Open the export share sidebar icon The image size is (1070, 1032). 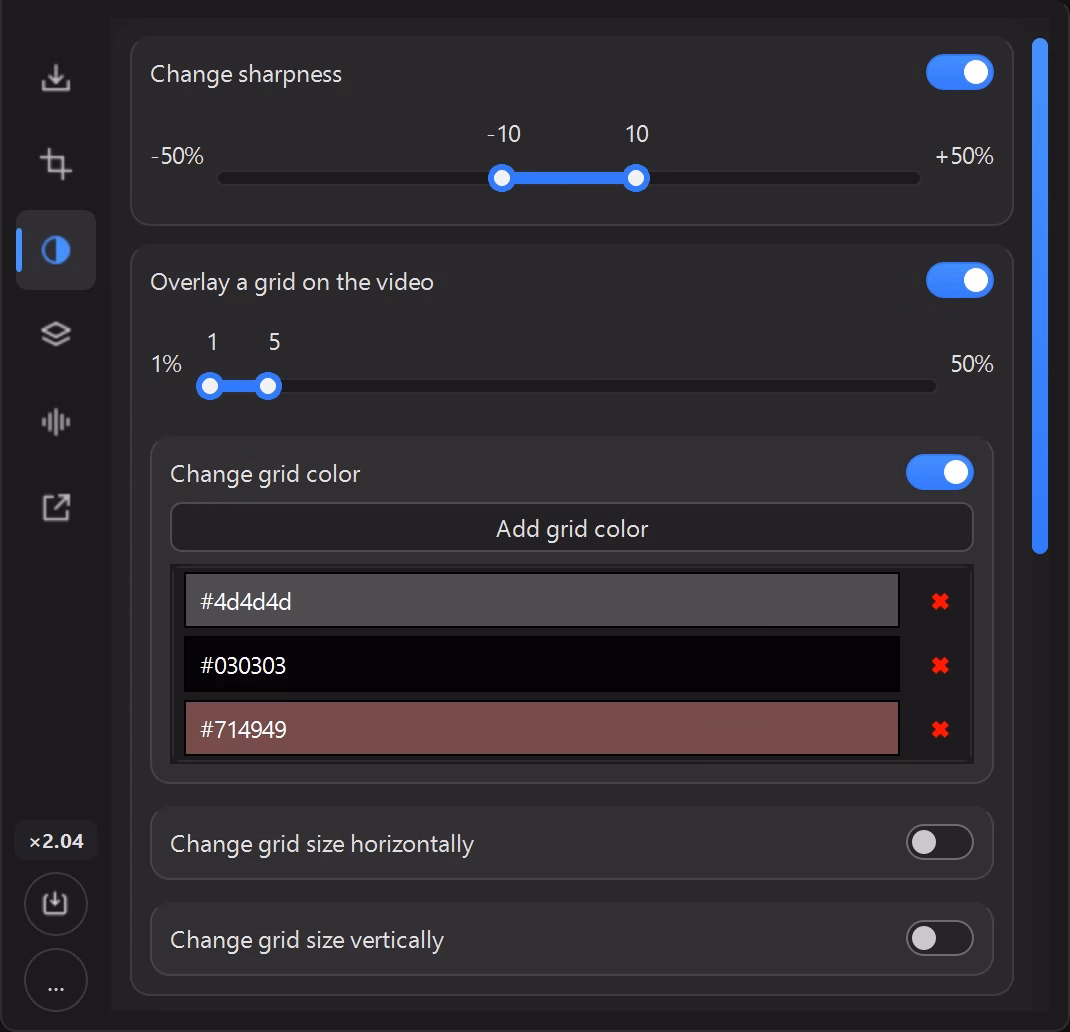[56, 507]
